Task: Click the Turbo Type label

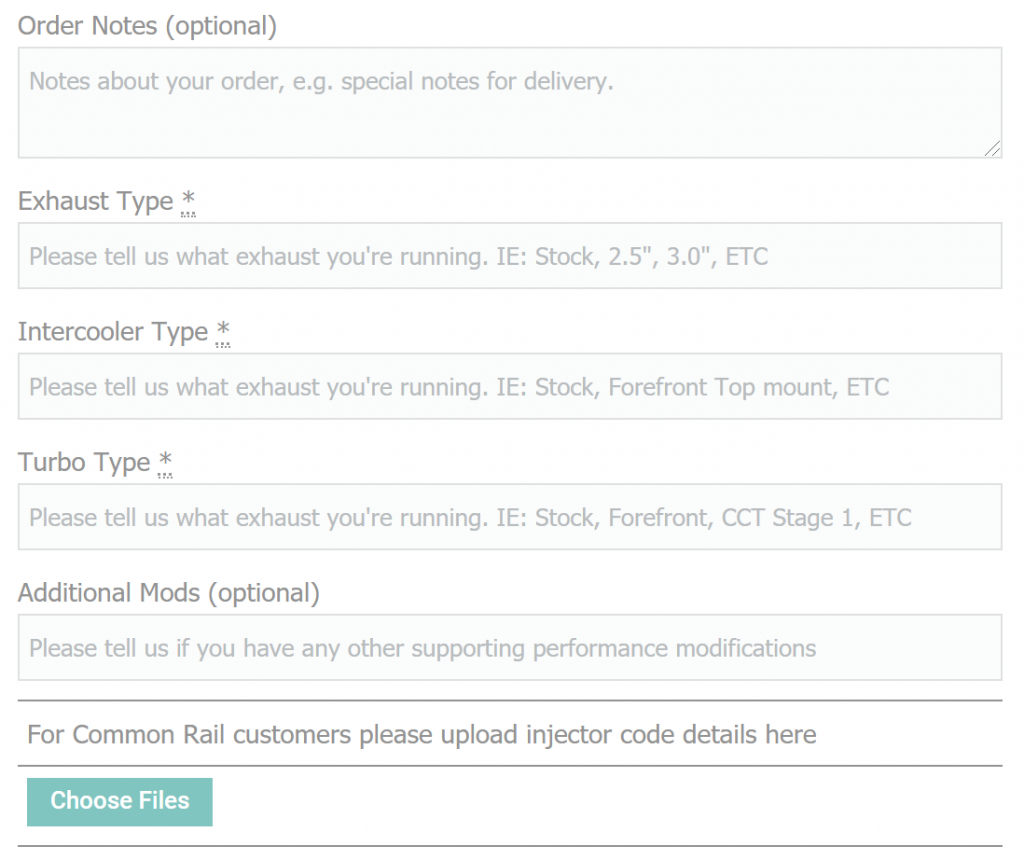Action: [84, 463]
